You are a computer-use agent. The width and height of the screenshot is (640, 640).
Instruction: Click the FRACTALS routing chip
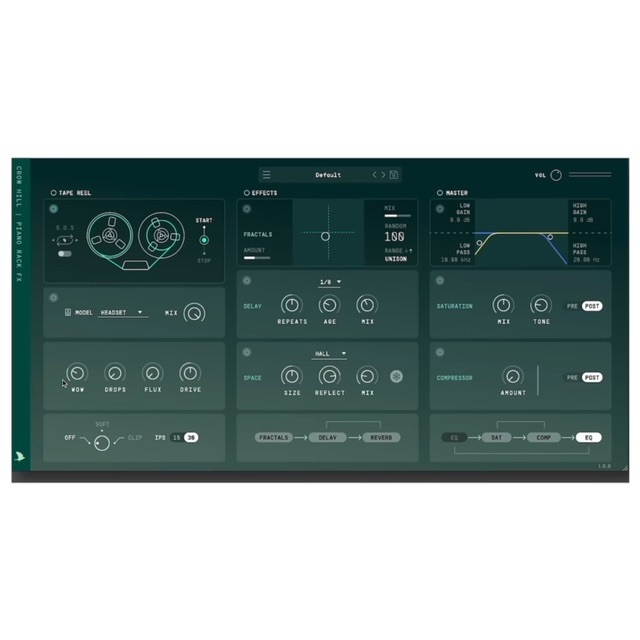[273, 438]
